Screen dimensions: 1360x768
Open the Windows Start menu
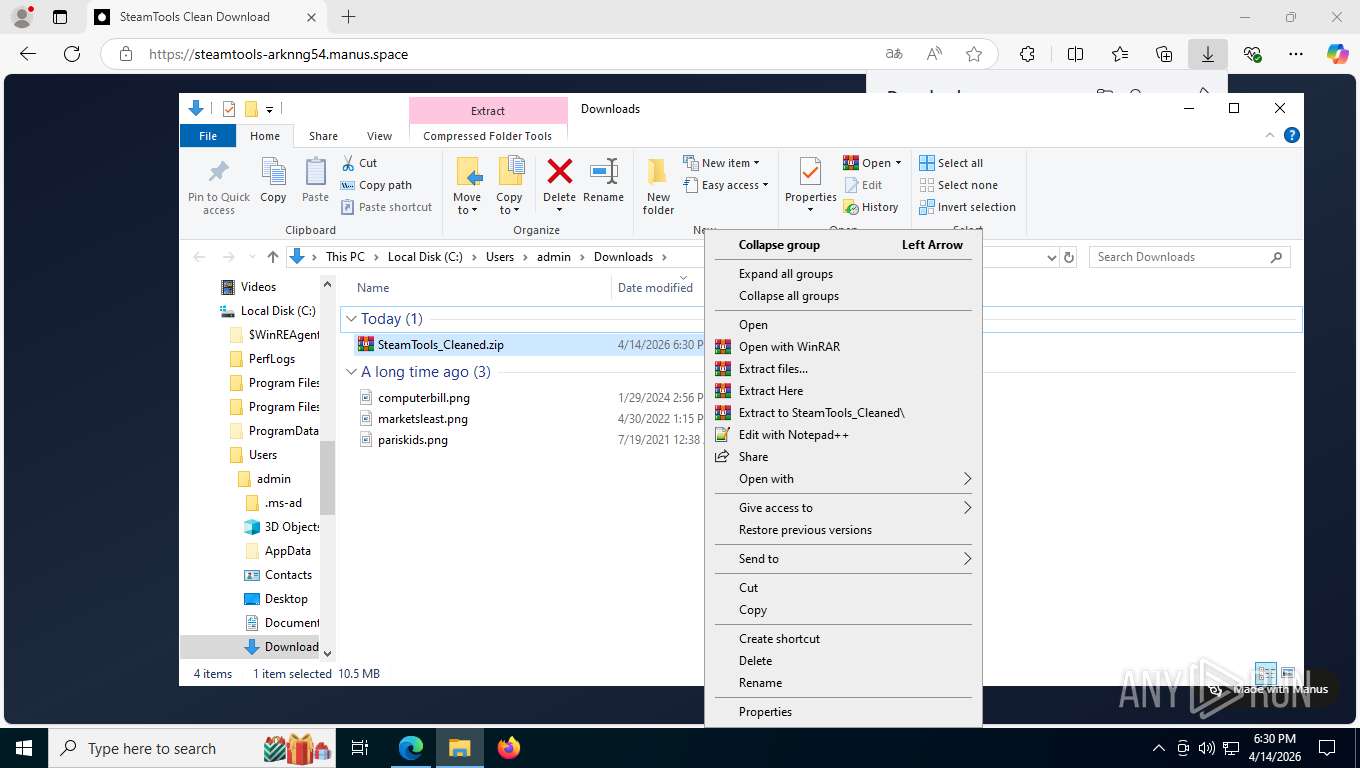[x=24, y=747]
